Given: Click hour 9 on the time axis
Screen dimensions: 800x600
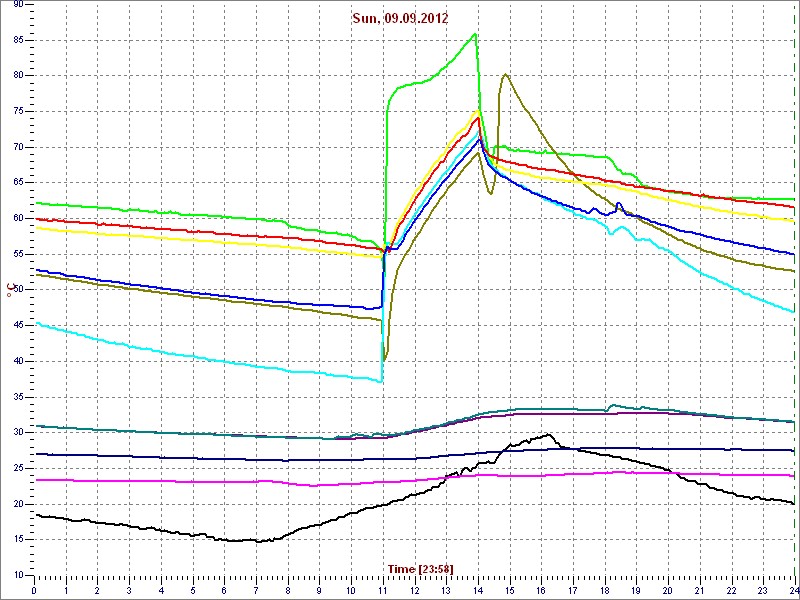Looking at the screenshot, I should (319, 588).
